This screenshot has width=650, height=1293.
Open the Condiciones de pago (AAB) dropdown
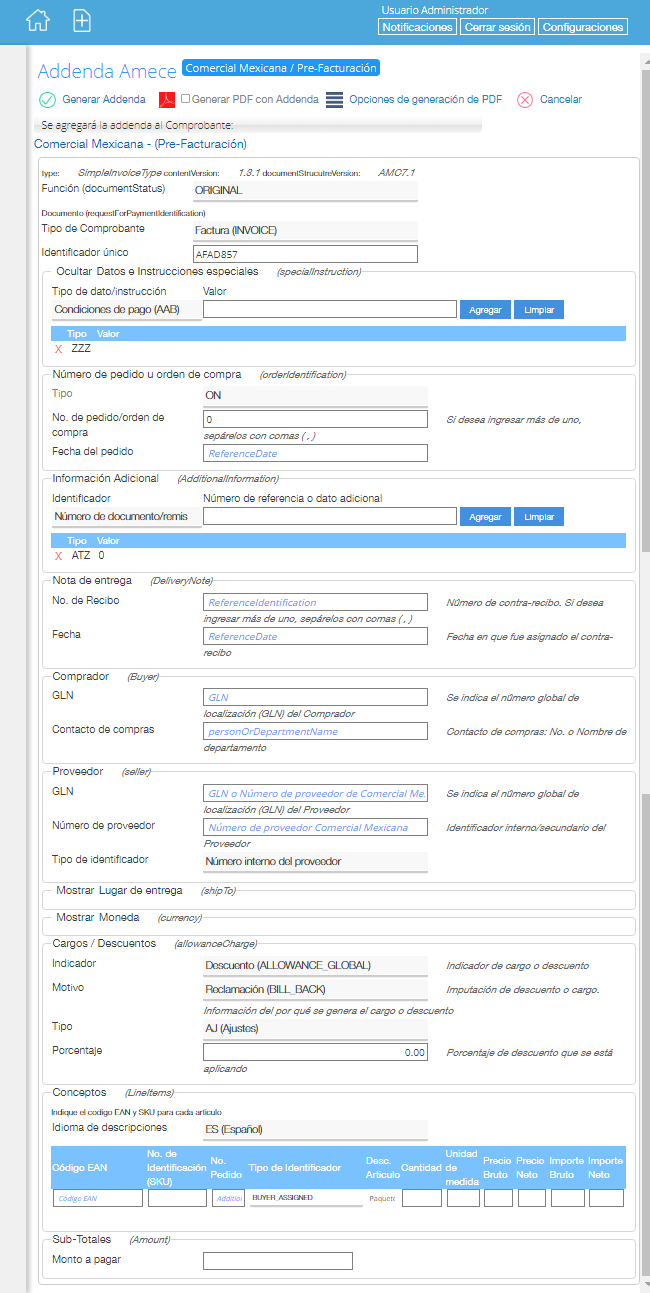click(x=126, y=310)
